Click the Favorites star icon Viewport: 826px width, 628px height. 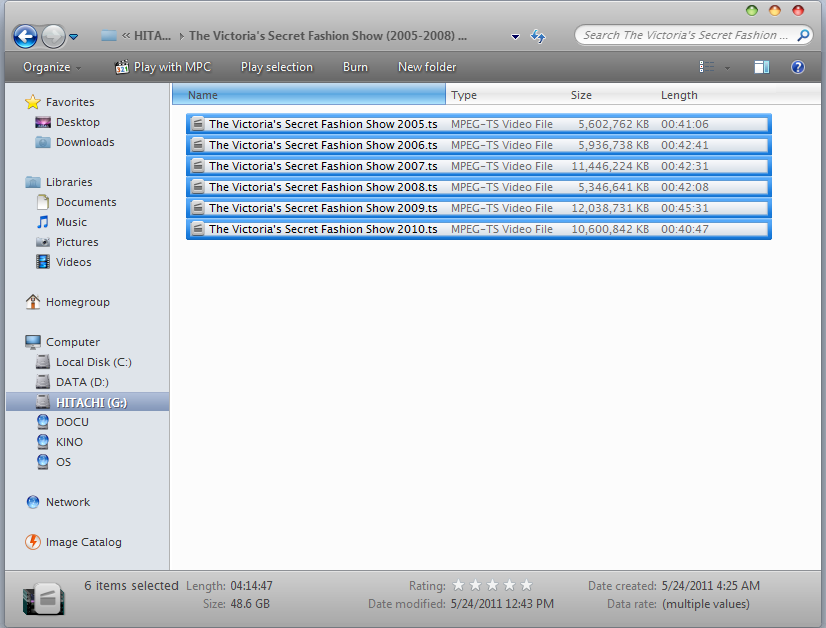click(33, 102)
